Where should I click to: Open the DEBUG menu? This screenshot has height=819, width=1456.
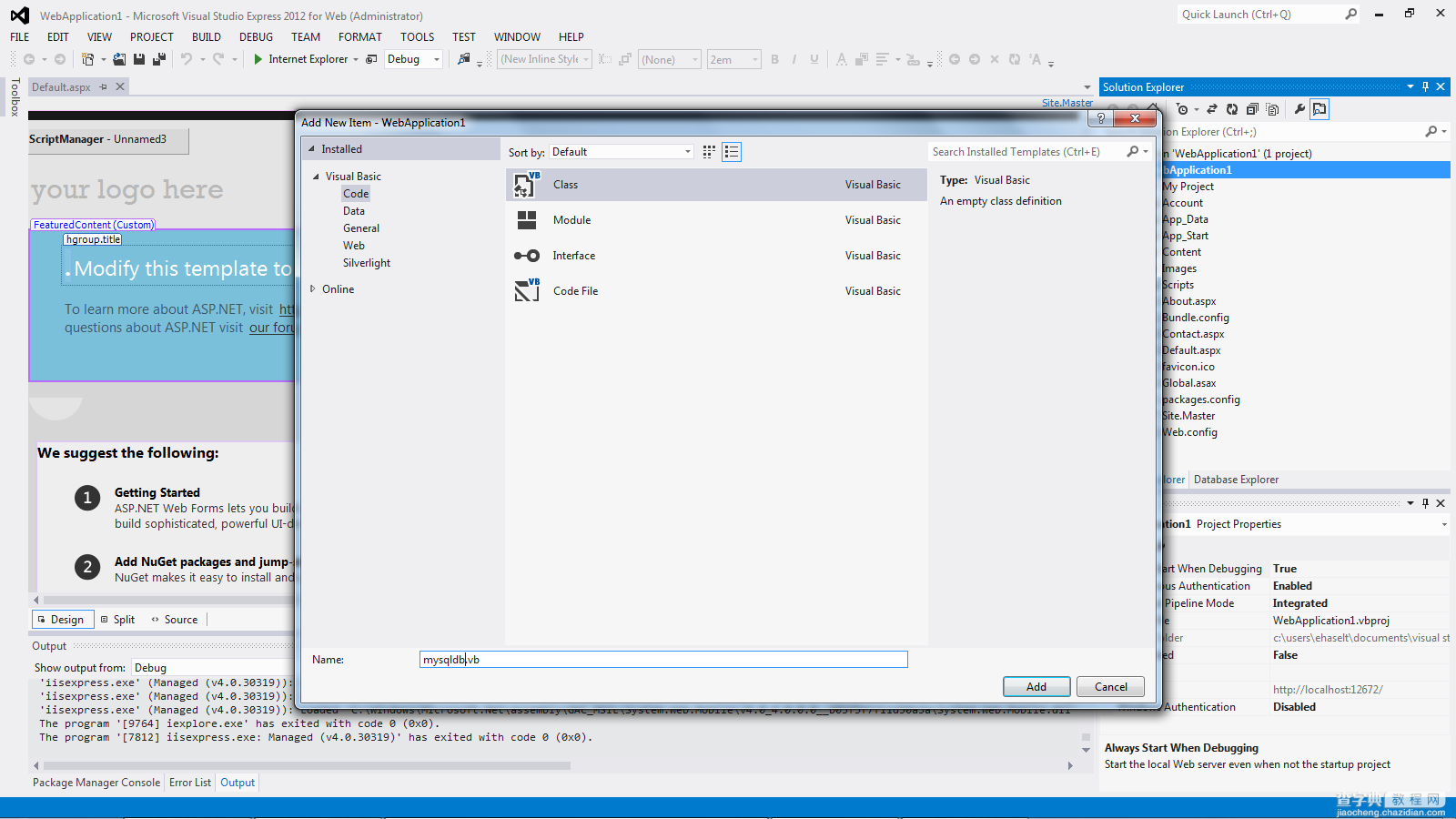(257, 37)
